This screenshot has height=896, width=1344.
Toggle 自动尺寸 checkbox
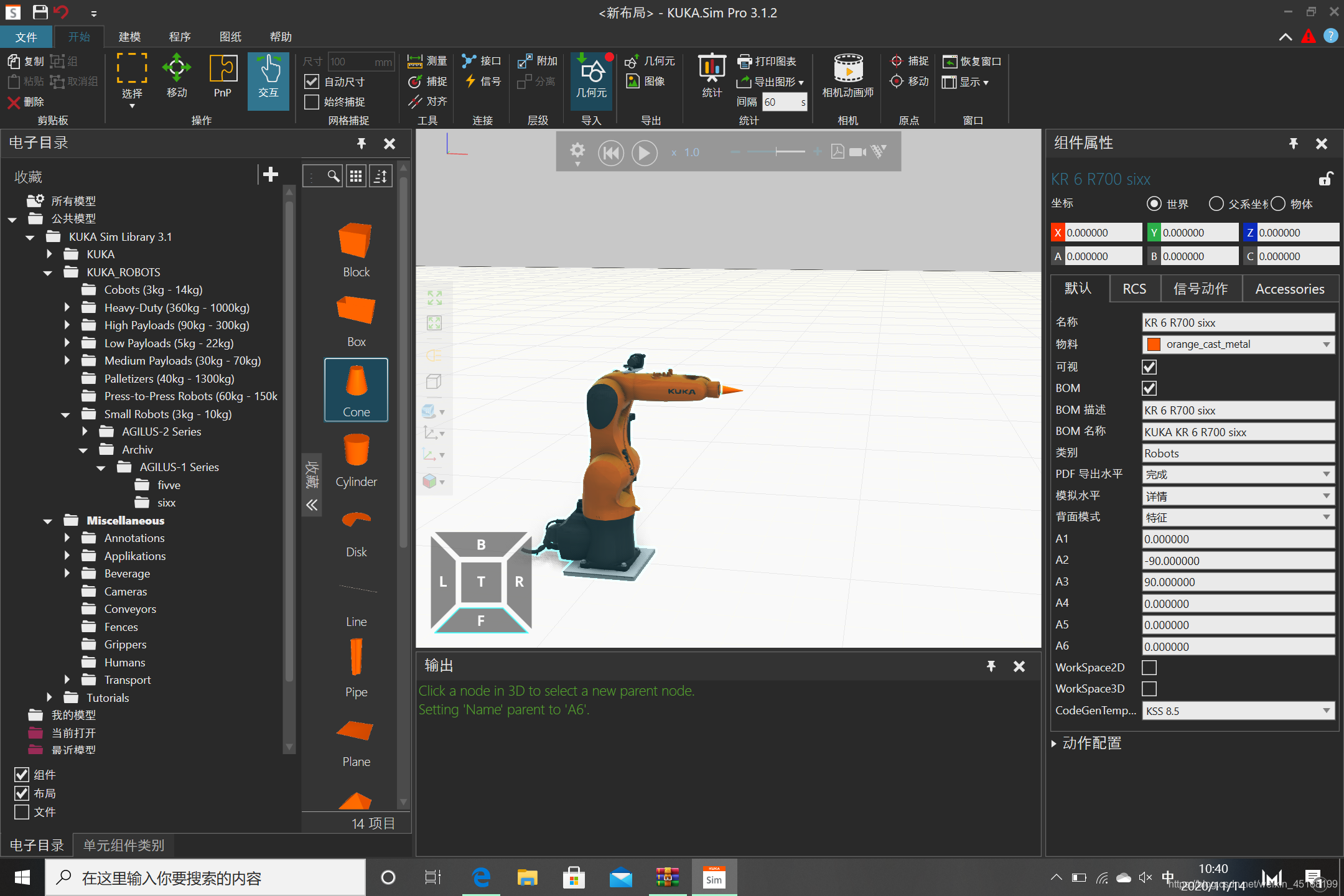(x=312, y=82)
